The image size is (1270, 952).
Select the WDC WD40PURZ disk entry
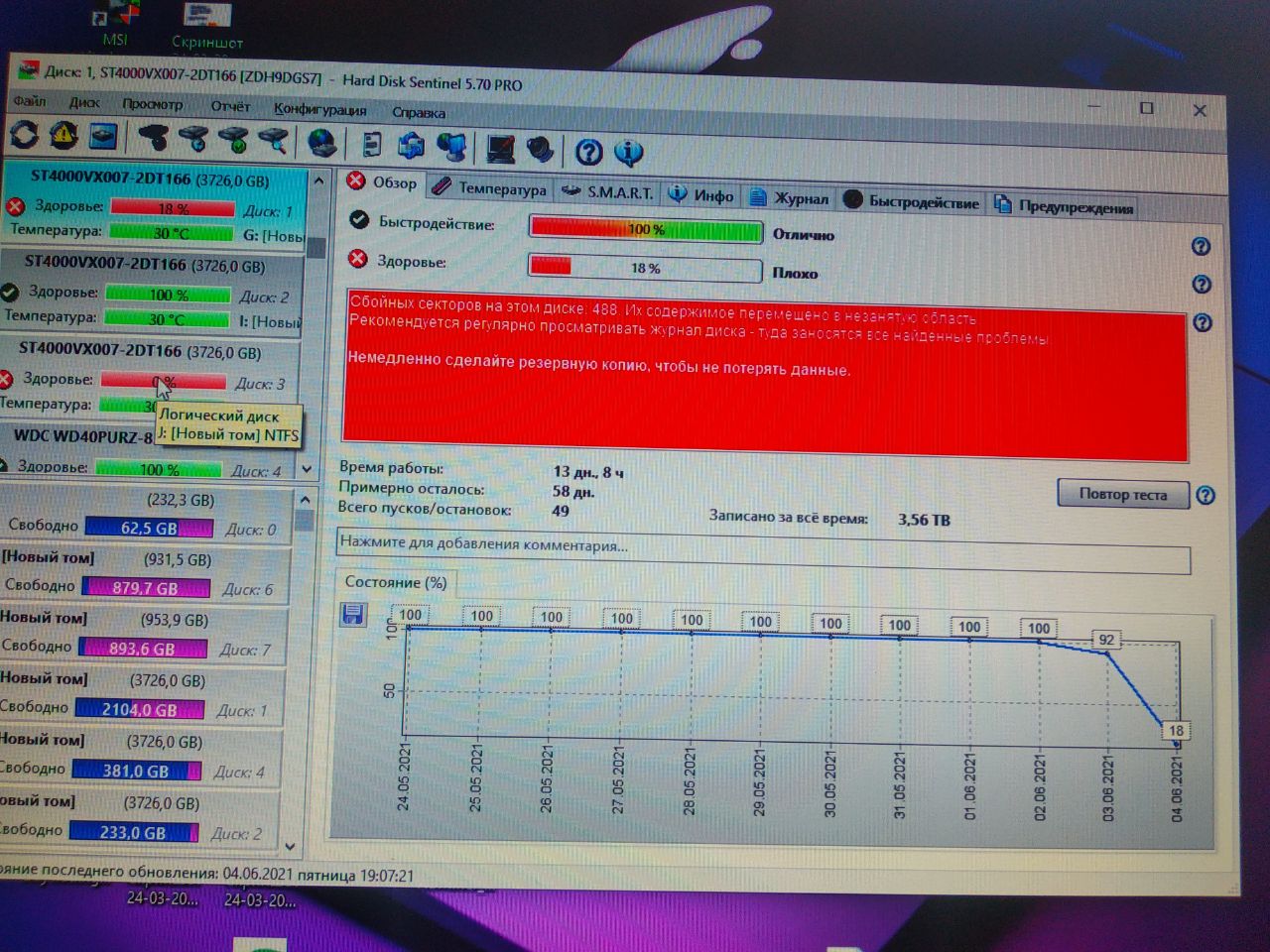click(147, 451)
